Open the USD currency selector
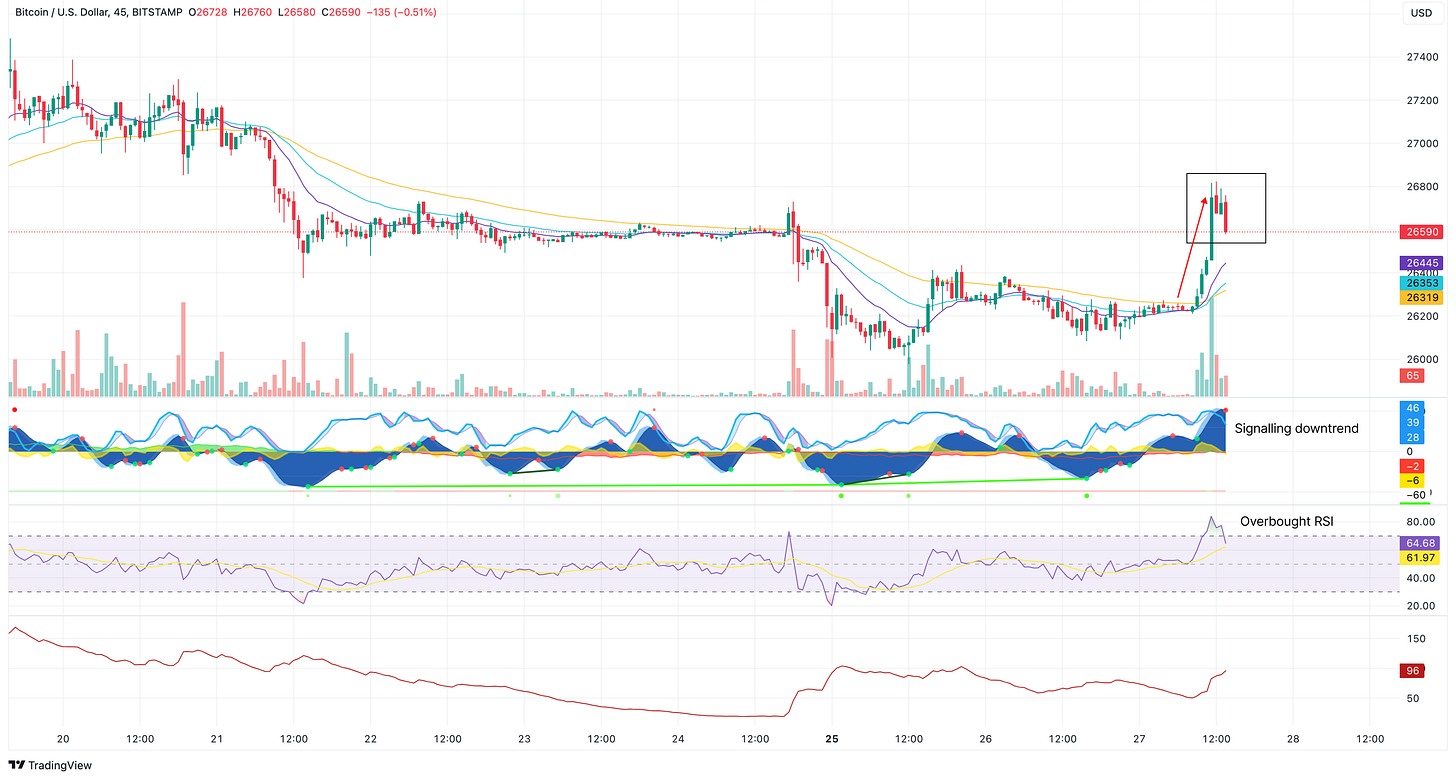1456x780 pixels. [x=1420, y=13]
